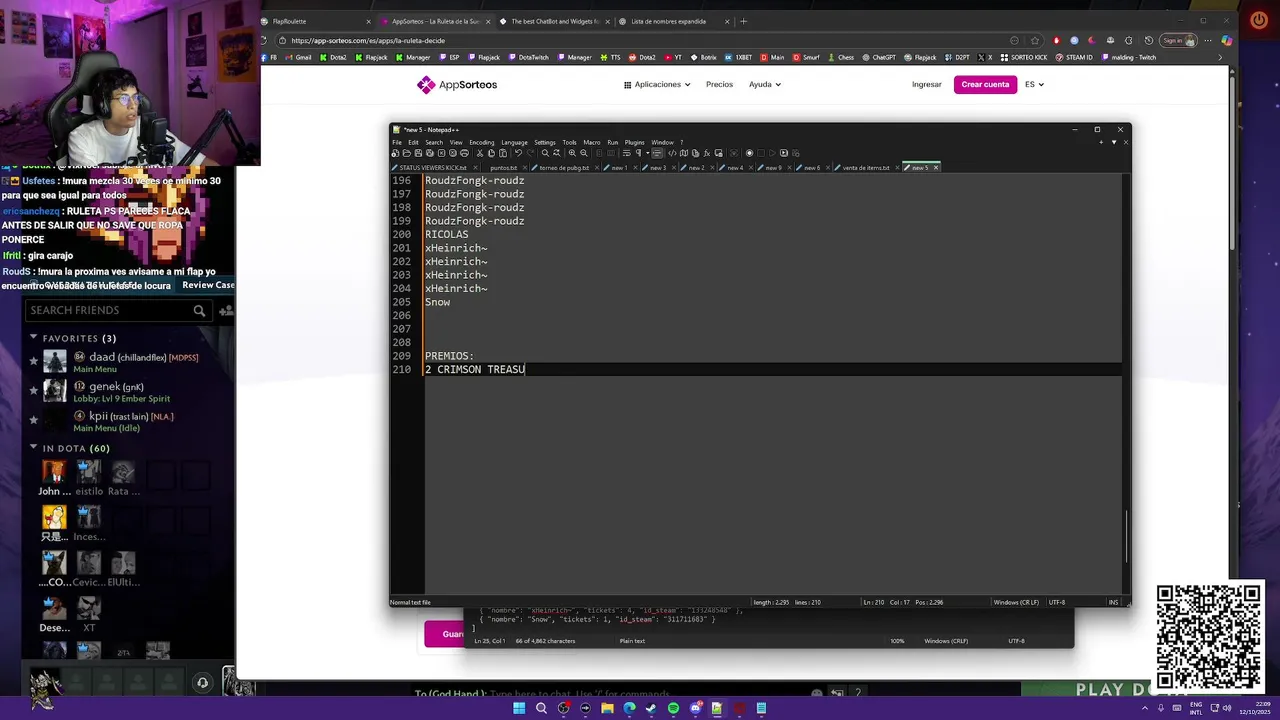Image resolution: width=1280 pixels, height=720 pixels.
Task: Click the browser address bar URL
Action: click(368, 41)
